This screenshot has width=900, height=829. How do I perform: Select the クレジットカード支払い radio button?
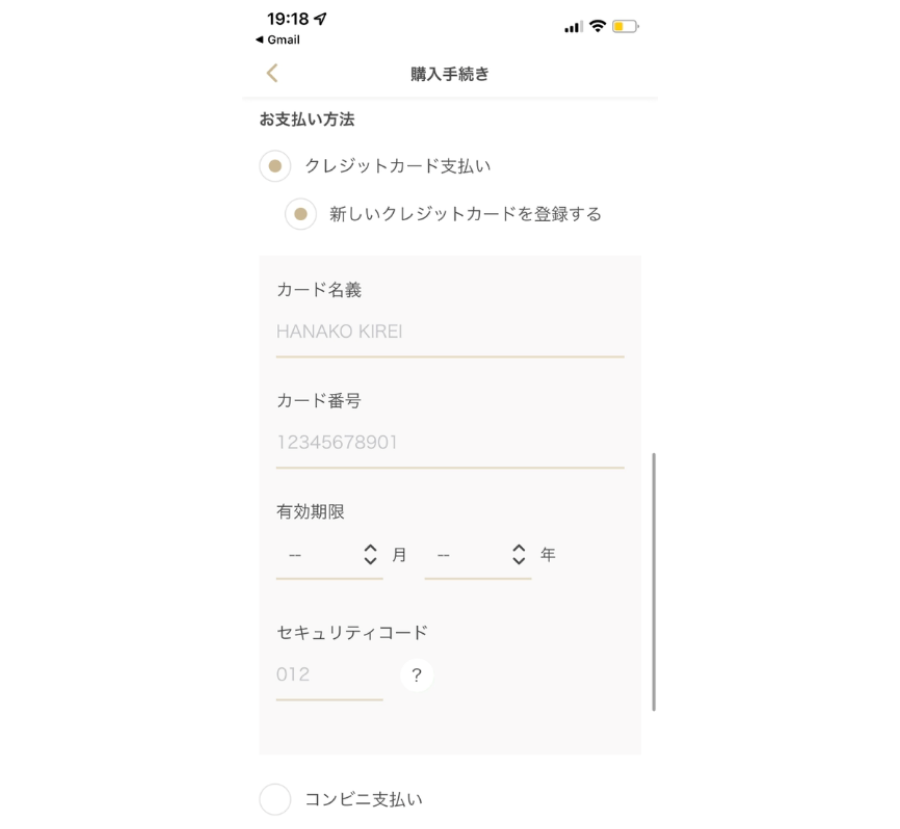[x=275, y=166]
